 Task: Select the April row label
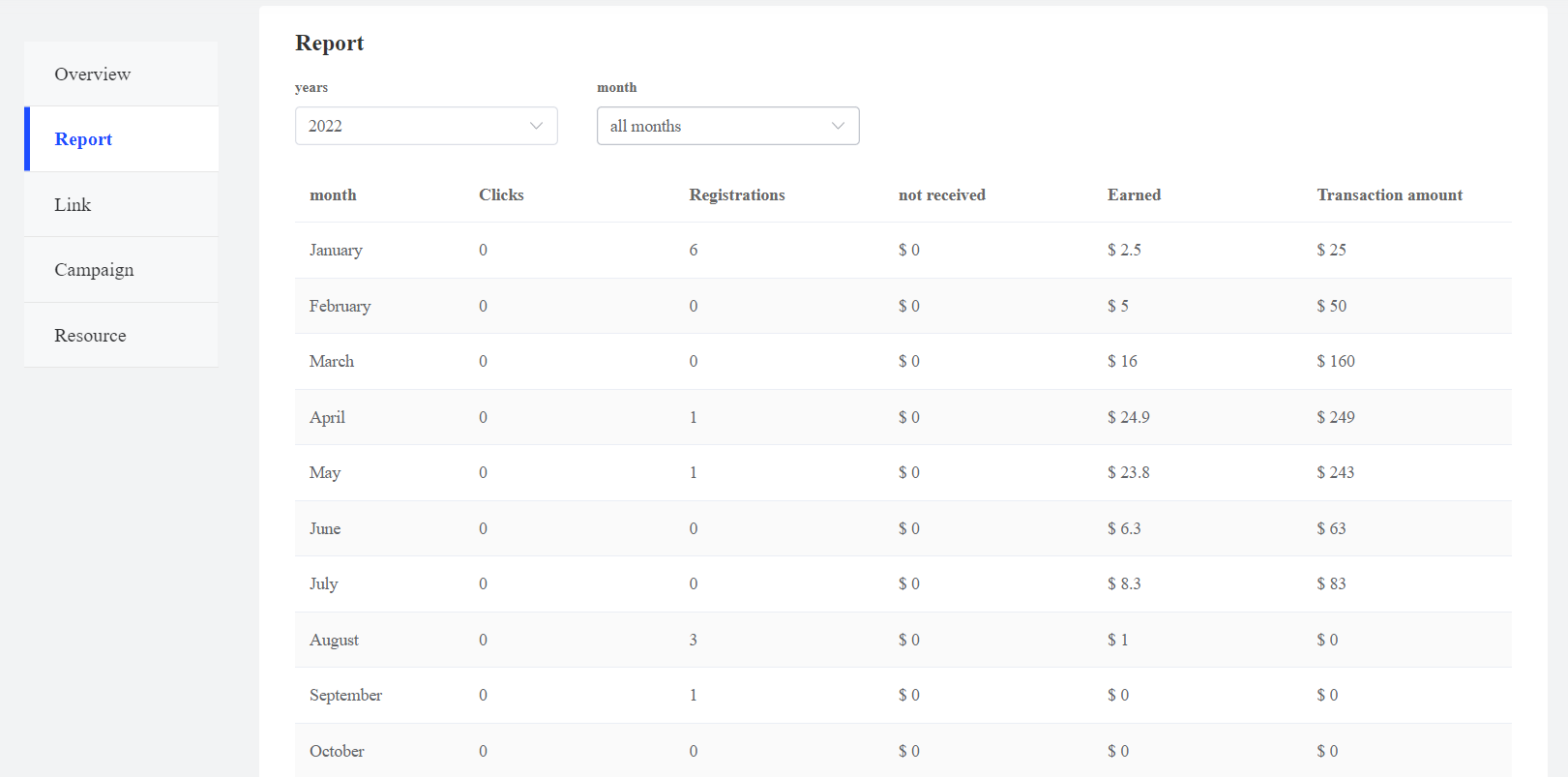click(327, 417)
